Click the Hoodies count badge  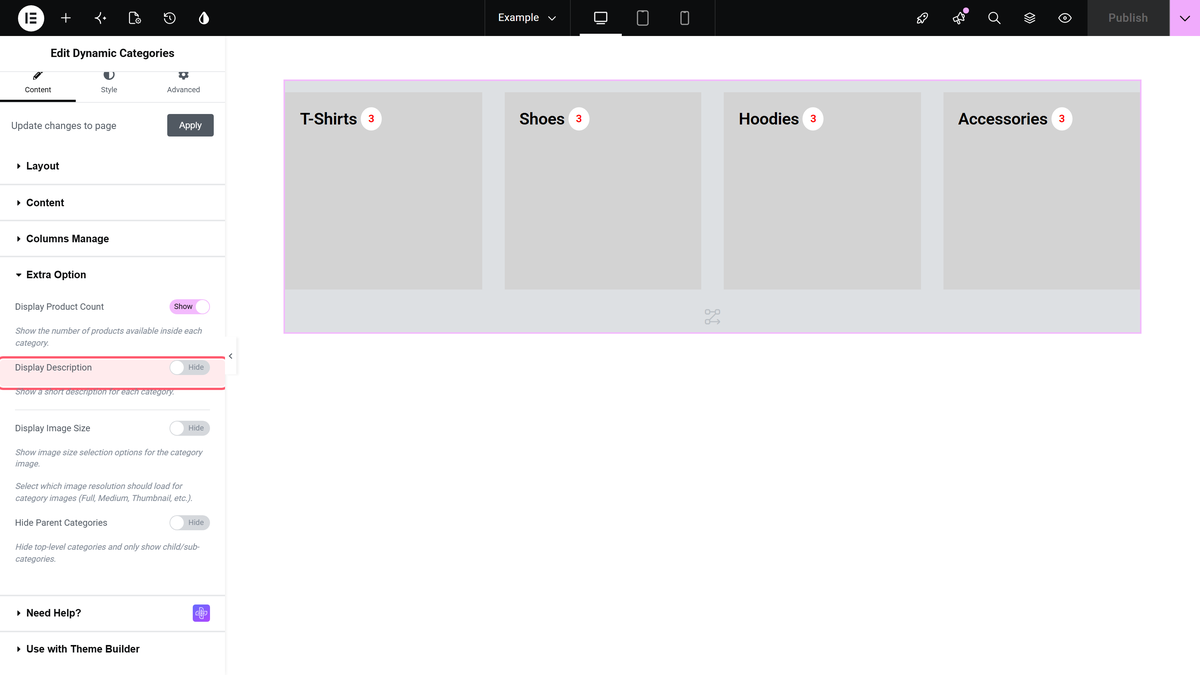click(813, 119)
